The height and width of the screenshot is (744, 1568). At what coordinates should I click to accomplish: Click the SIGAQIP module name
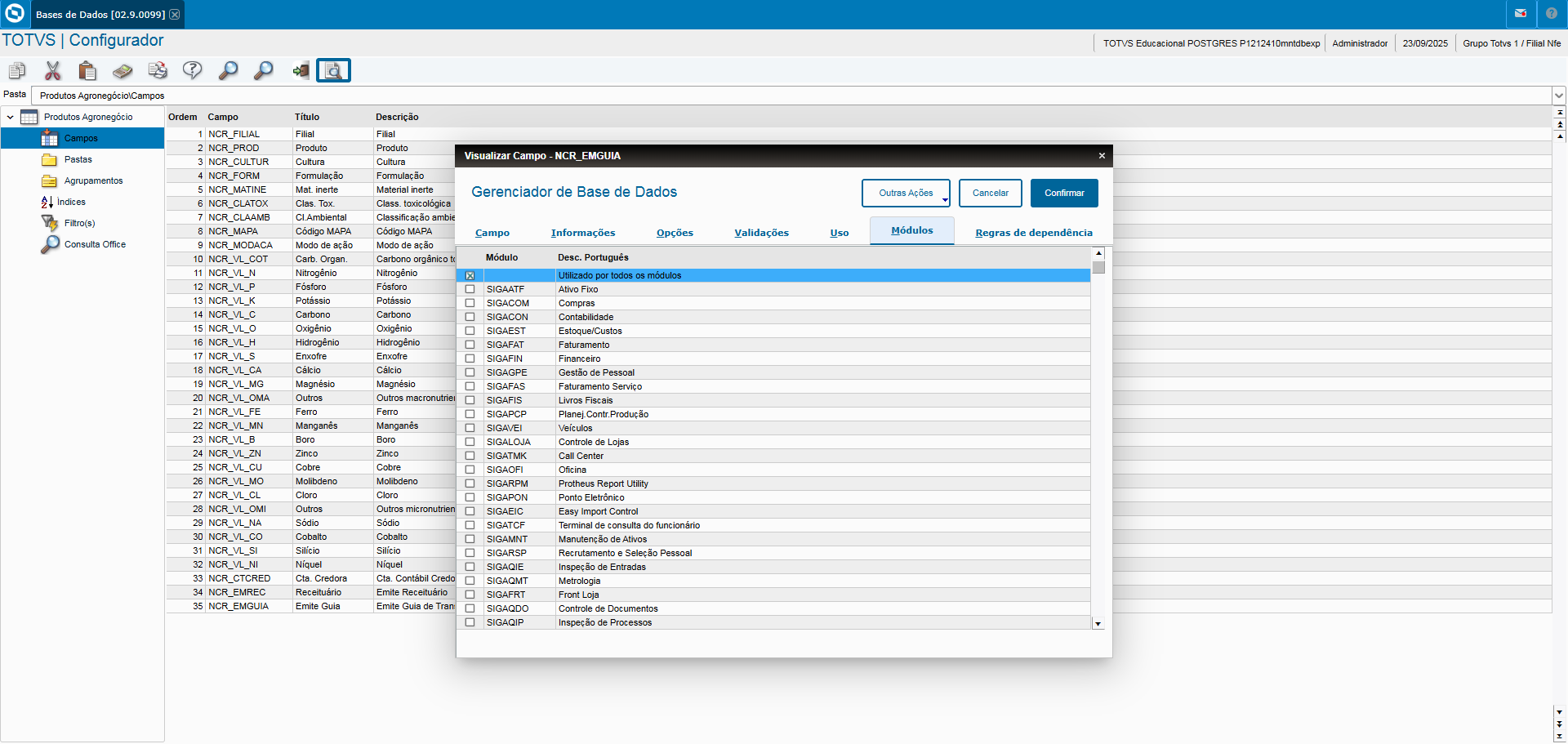506,622
